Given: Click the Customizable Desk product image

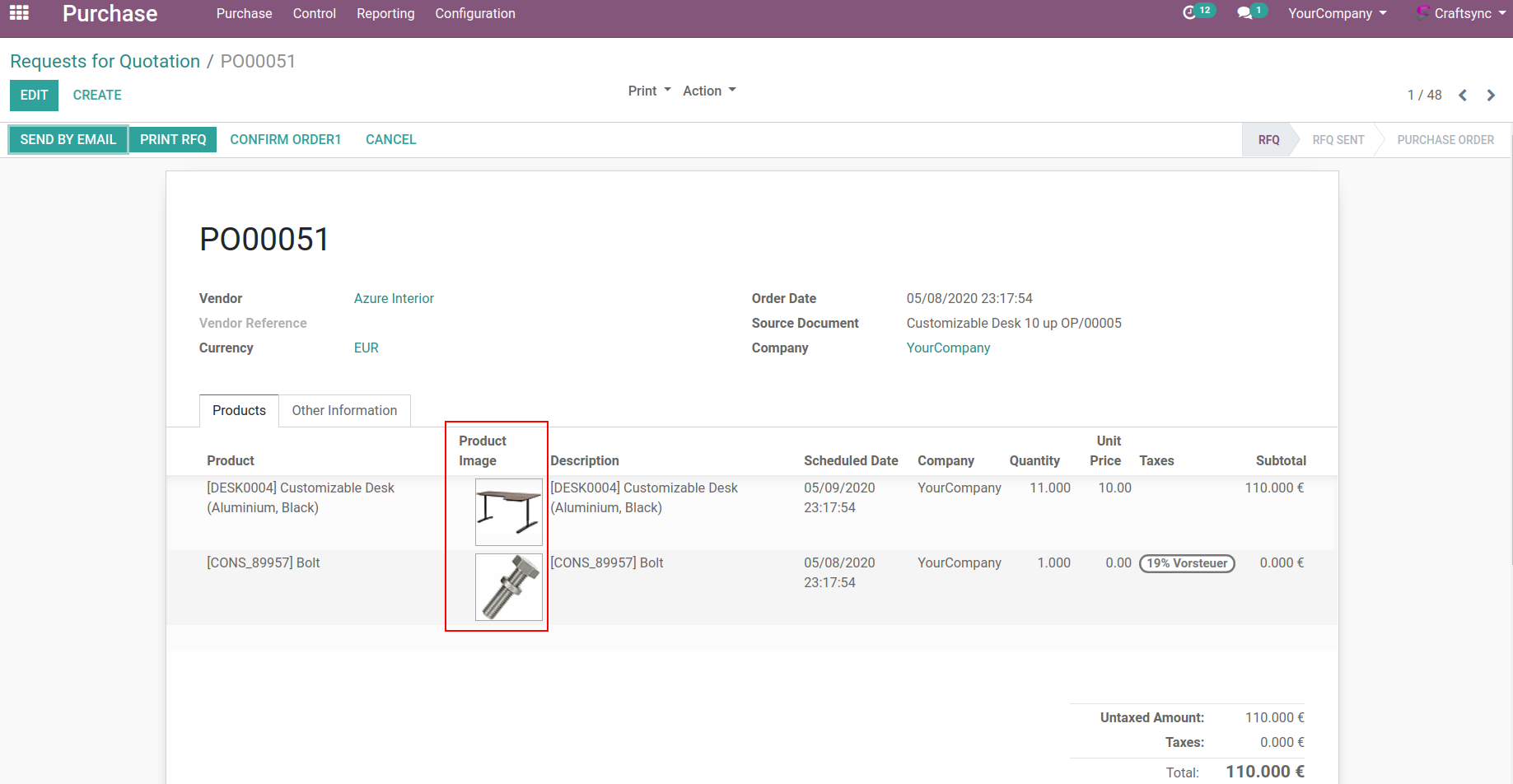Looking at the screenshot, I should tap(508, 511).
